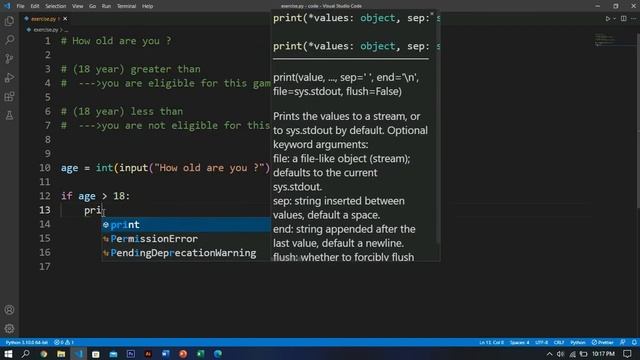Choose the print autocomplete suggestion
Image resolution: width=640 pixels, height=360 pixels.
tap(186, 224)
